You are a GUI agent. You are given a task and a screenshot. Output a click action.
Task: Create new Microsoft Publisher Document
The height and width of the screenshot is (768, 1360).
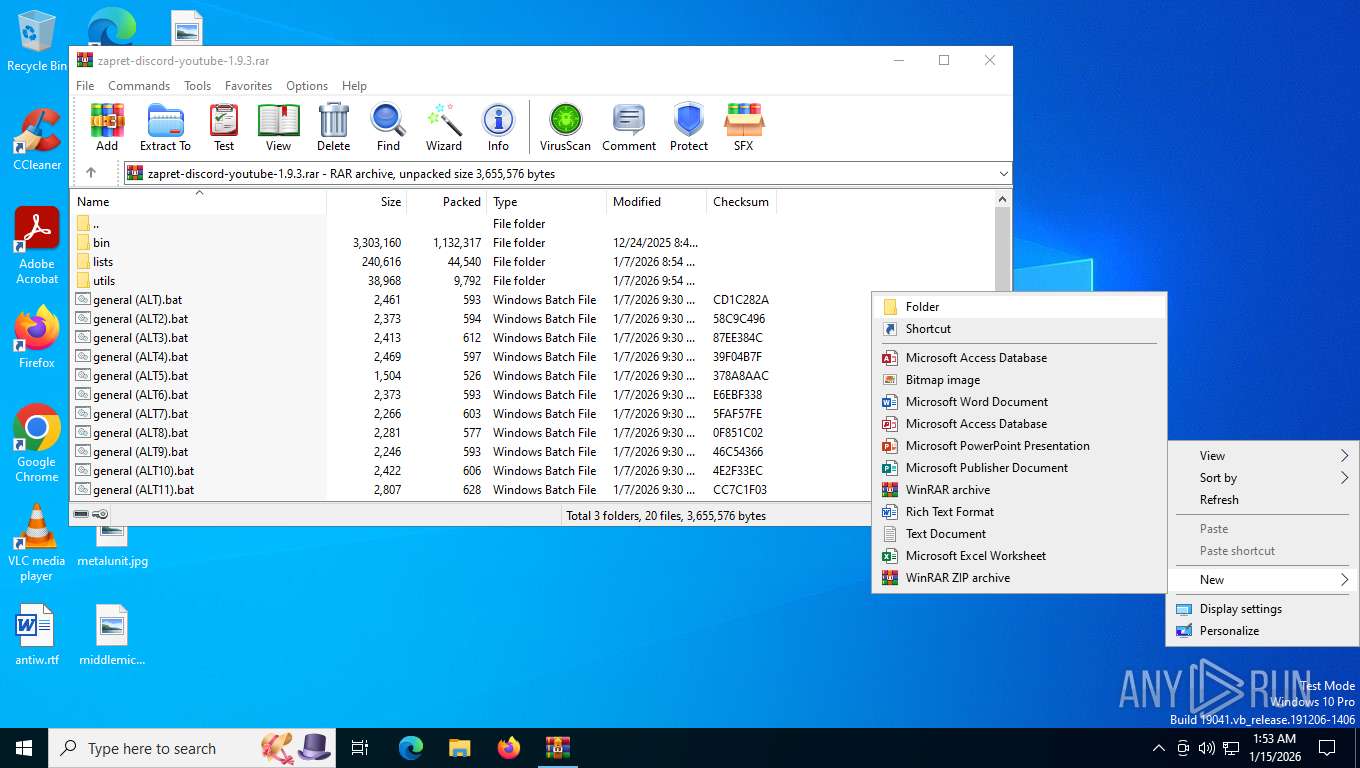pos(1019,468)
